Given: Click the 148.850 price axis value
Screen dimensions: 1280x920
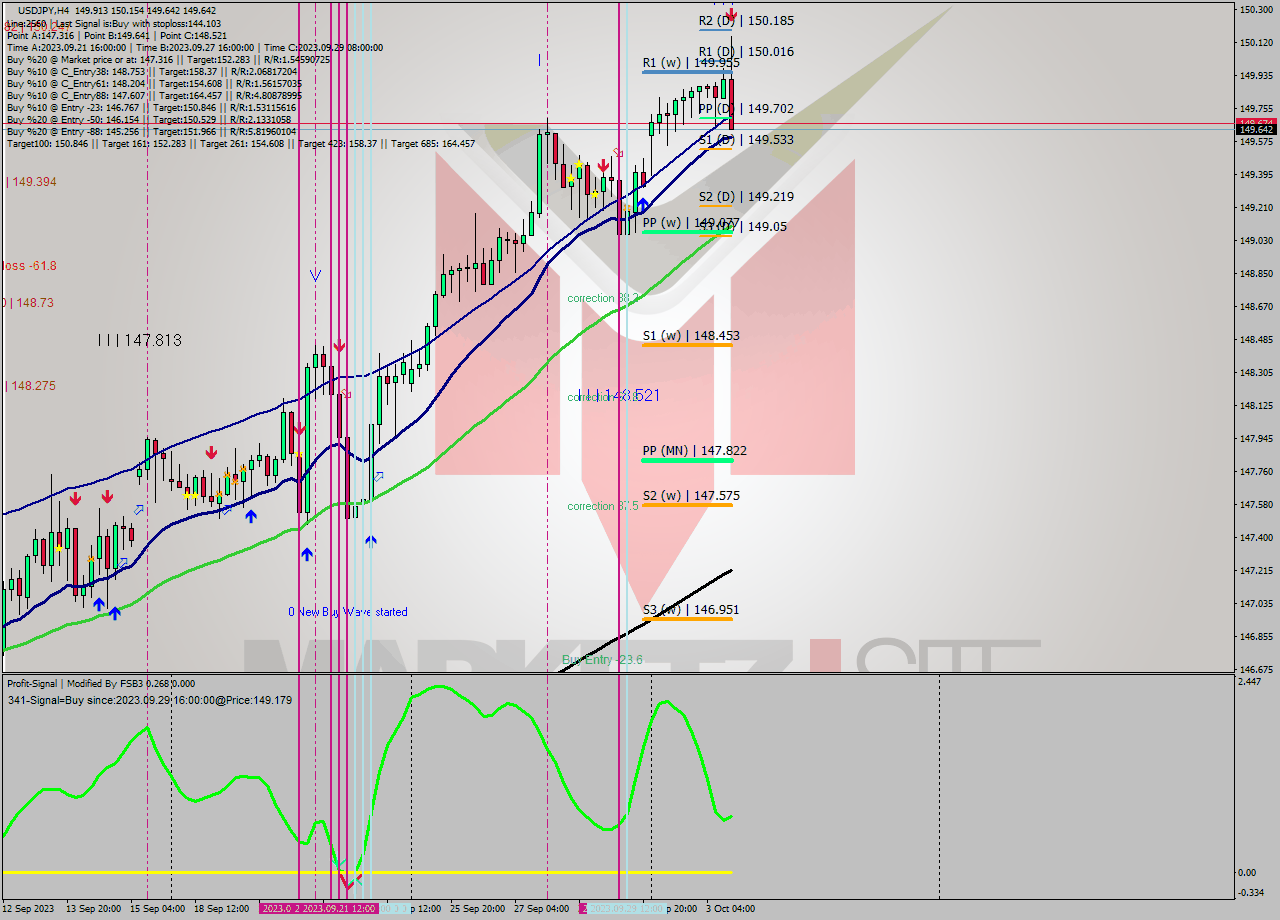Looking at the screenshot, I should click(1256, 273).
